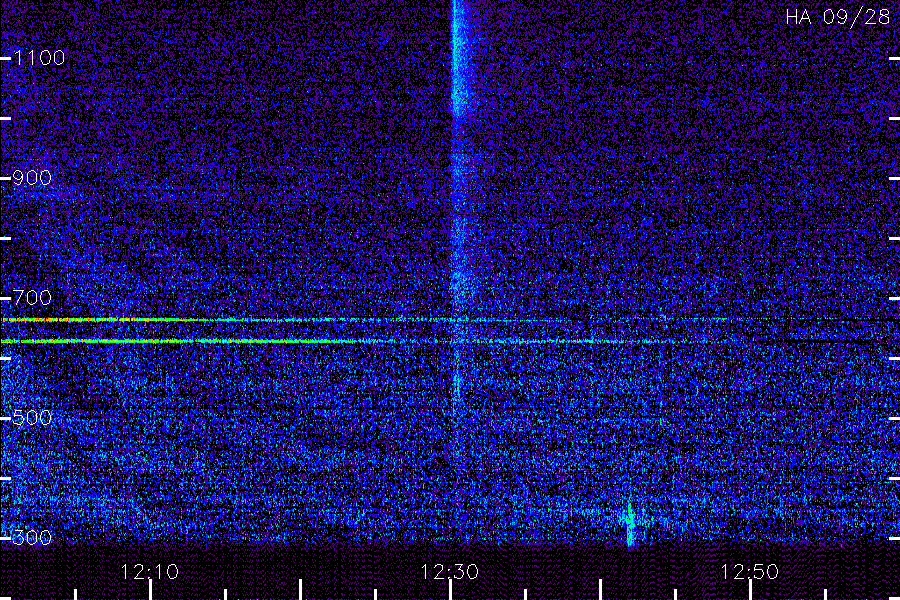Click the 12:10 time axis label
The height and width of the screenshot is (600, 900).
coord(150,572)
